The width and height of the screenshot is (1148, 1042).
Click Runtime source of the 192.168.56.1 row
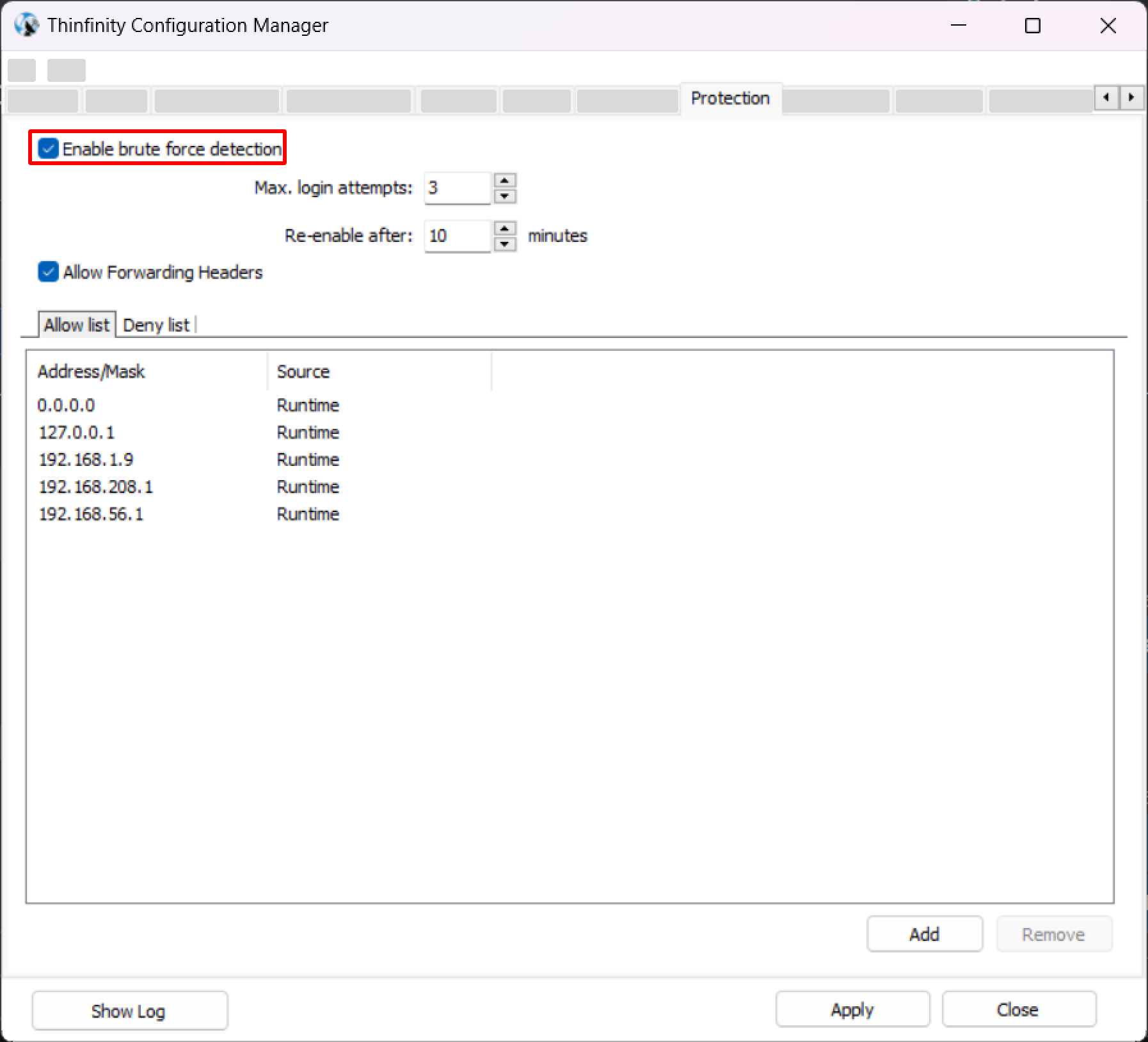[308, 514]
